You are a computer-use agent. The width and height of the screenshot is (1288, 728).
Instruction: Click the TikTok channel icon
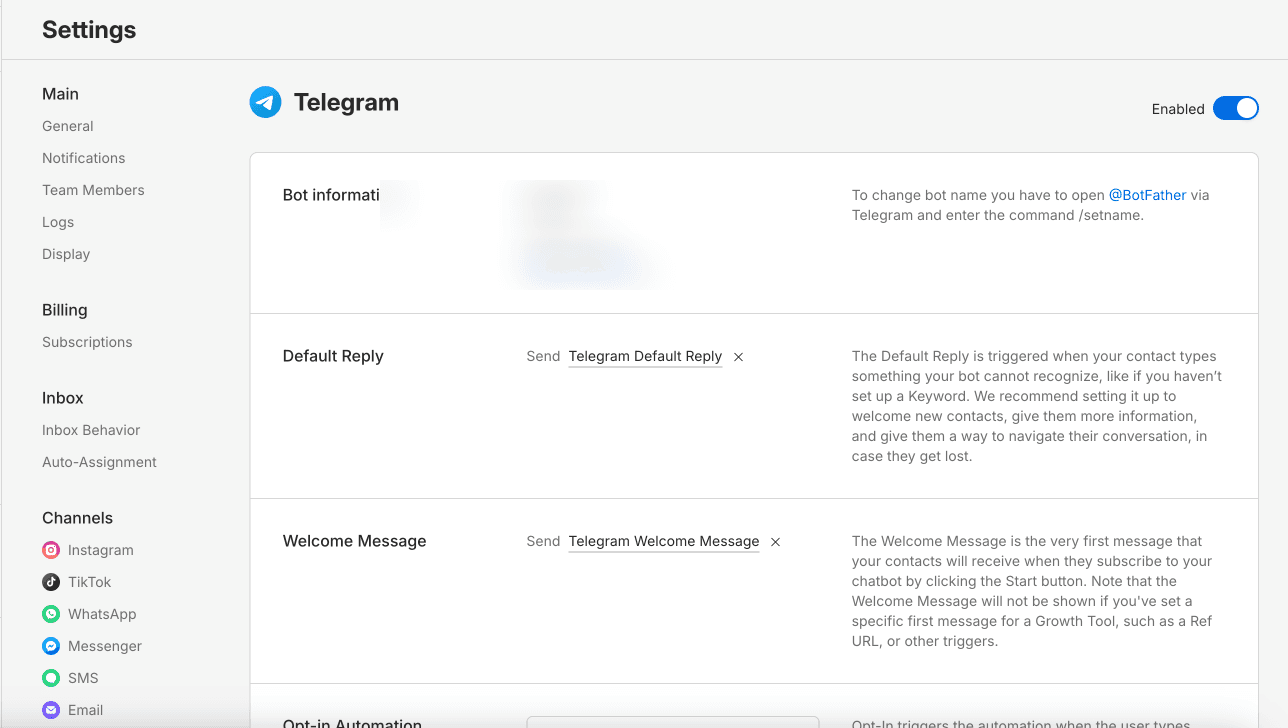(51, 582)
